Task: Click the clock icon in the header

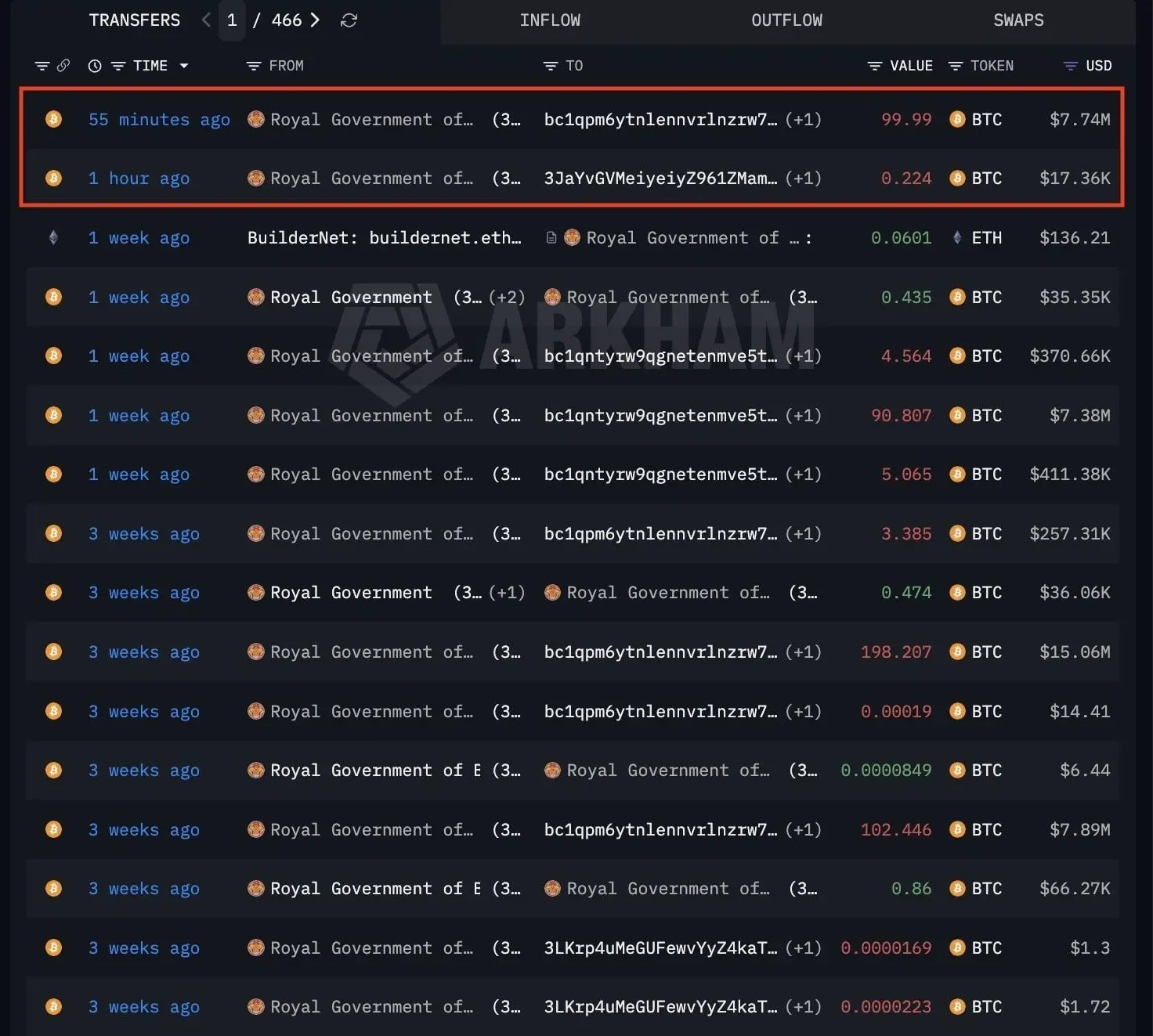Action: [95, 66]
